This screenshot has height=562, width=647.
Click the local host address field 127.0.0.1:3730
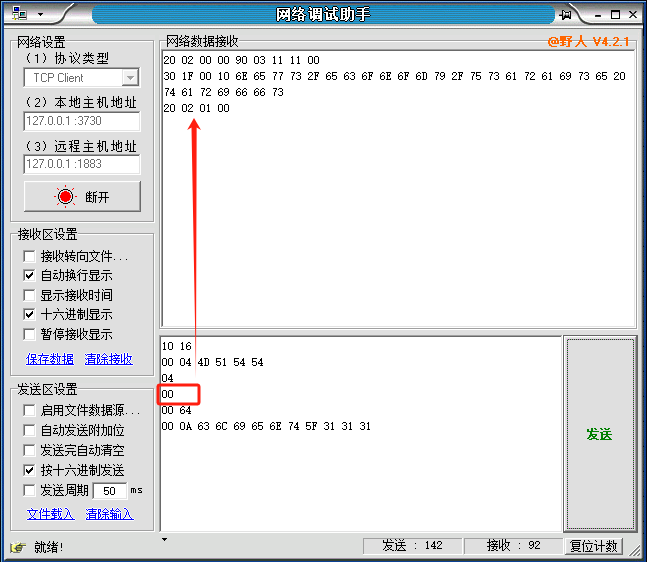pos(82,121)
